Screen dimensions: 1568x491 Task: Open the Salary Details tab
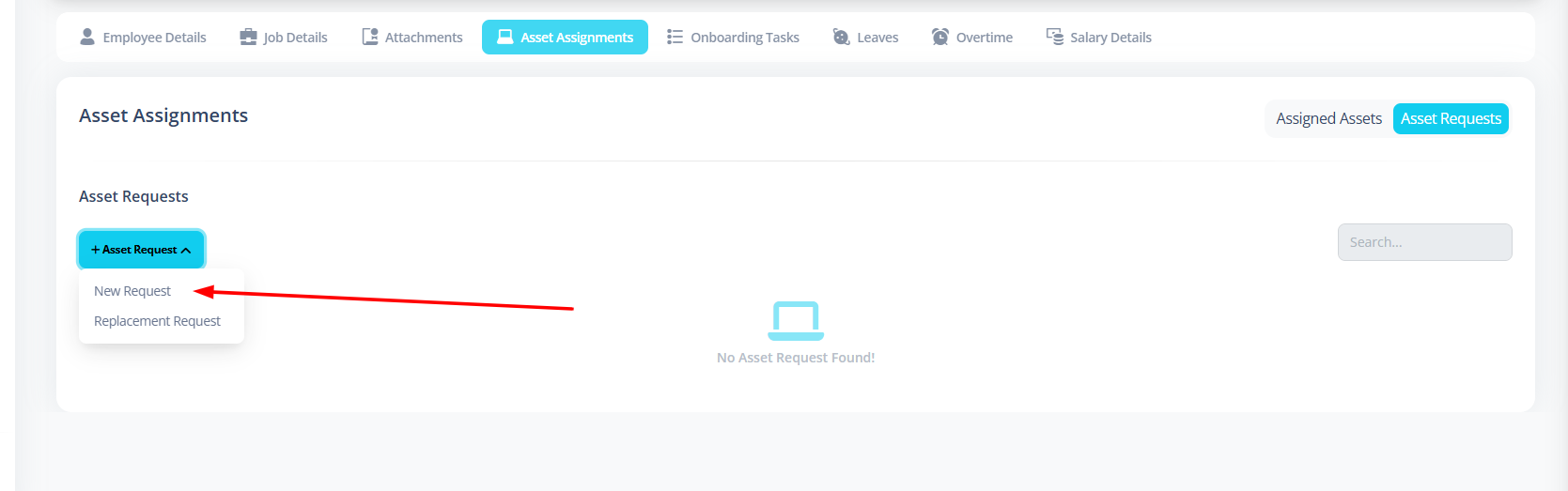(x=1099, y=38)
